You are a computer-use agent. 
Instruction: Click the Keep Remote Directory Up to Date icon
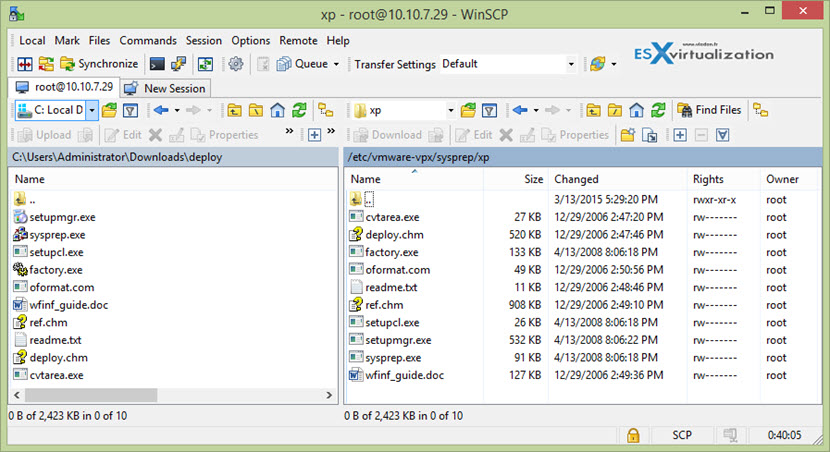coord(205,64)
